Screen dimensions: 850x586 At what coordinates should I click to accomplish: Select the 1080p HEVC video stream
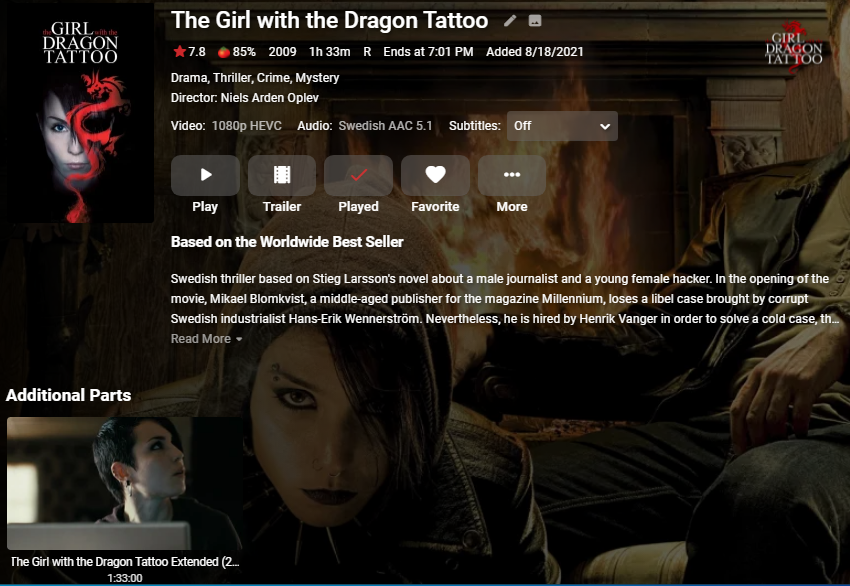coord(247,126)
